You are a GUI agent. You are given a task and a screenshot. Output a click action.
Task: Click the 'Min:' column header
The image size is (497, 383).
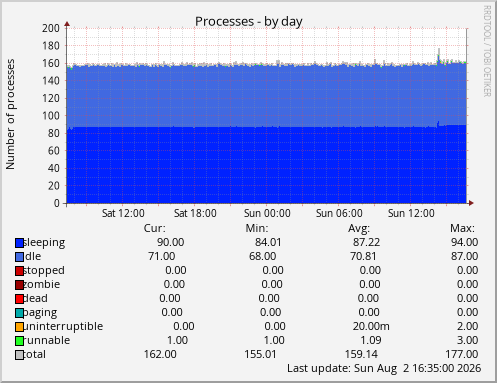[257, 228]
